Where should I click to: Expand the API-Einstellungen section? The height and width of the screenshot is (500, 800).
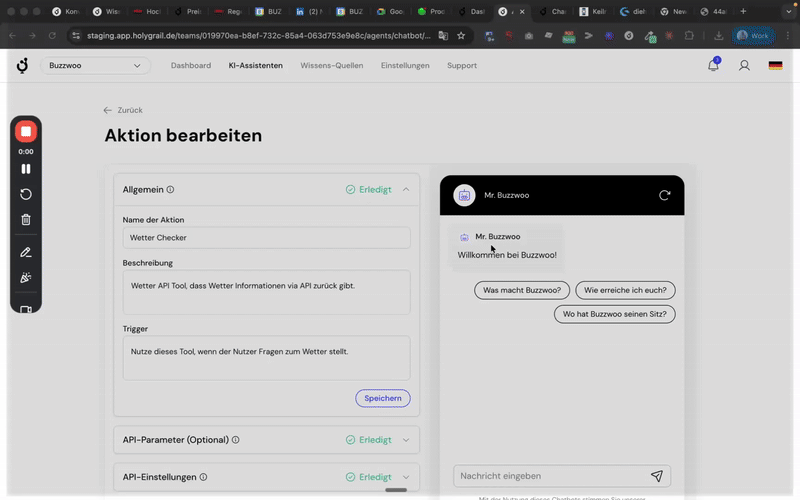(x=406, y=478)
